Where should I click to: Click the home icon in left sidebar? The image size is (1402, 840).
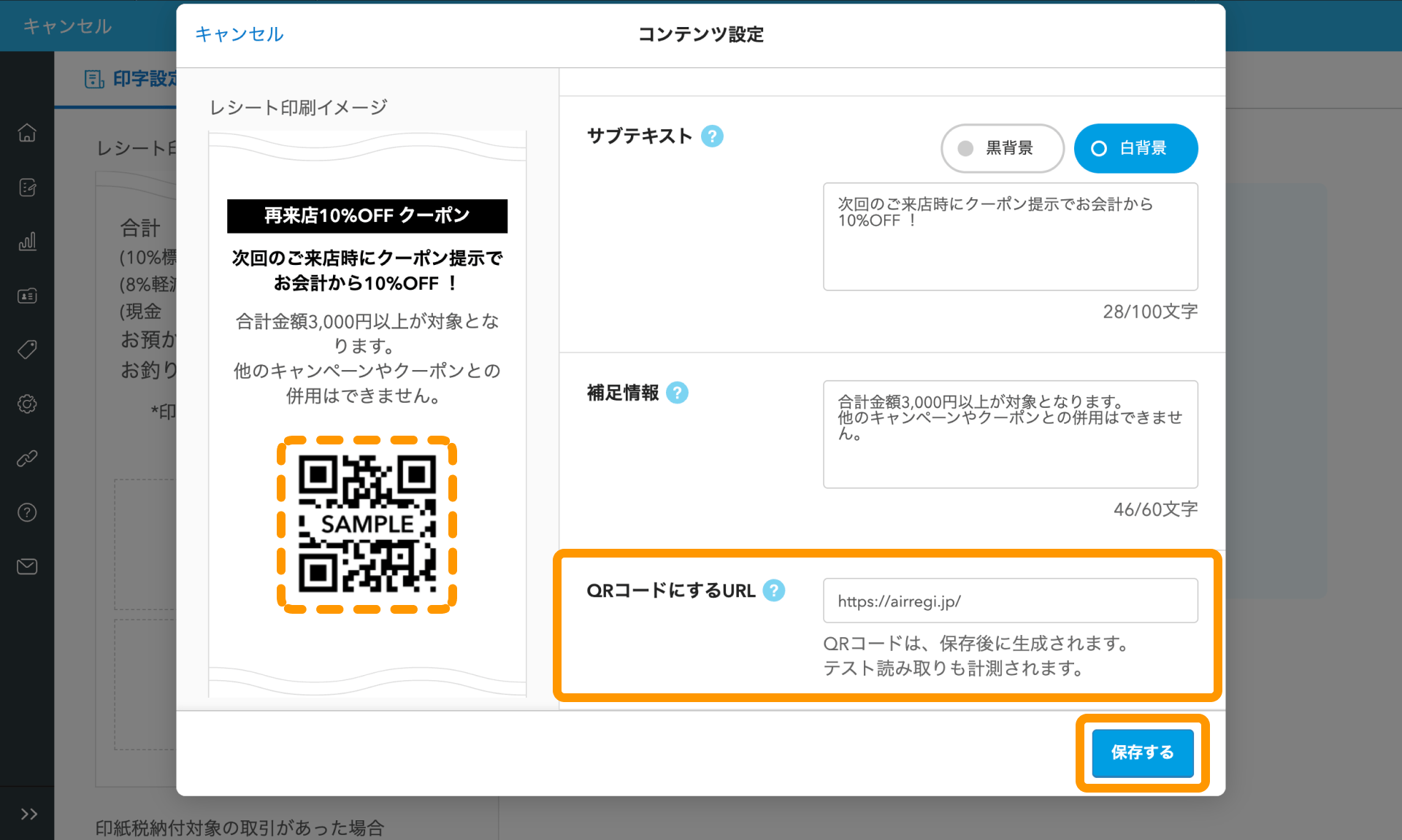[x=27, y=133]
